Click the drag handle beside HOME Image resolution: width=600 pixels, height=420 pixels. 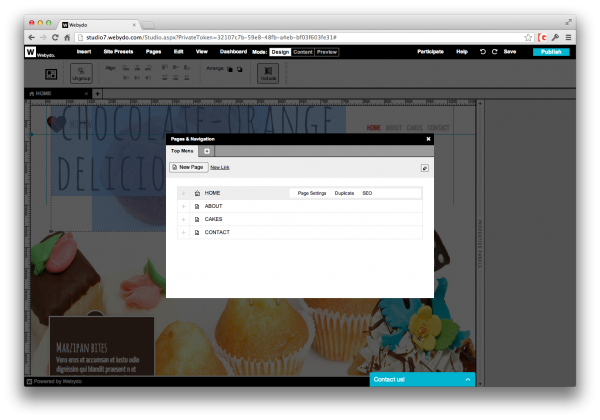[184, 193]
